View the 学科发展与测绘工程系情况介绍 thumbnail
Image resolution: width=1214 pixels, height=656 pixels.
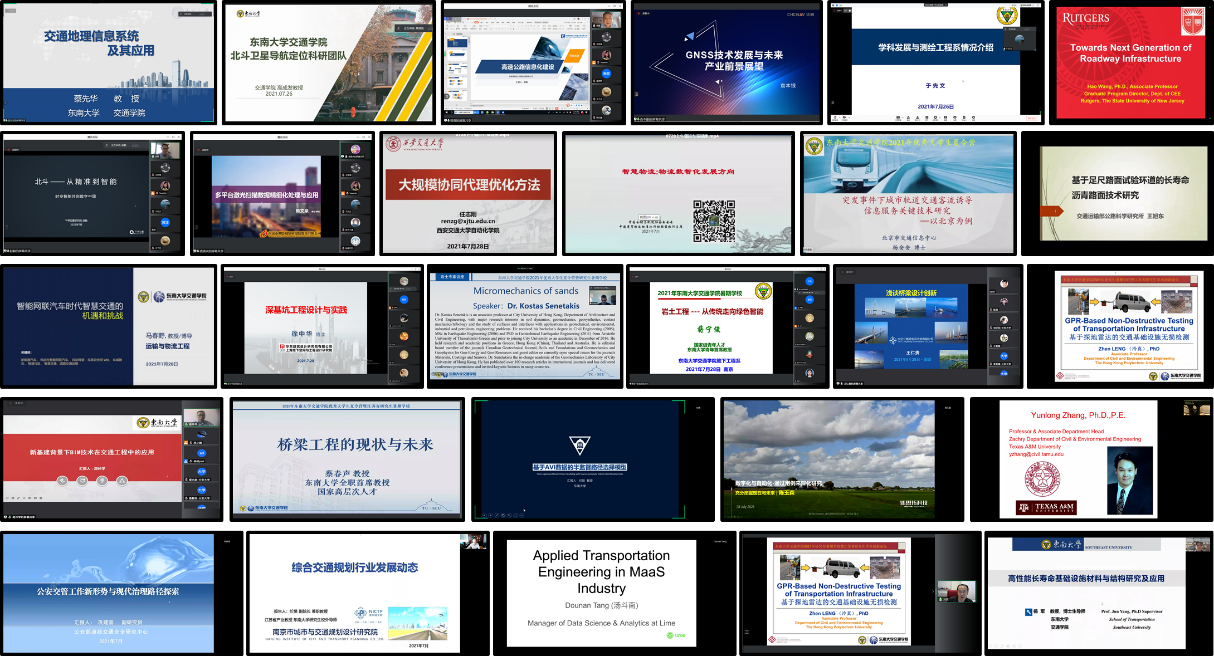[x=935, y=62]
